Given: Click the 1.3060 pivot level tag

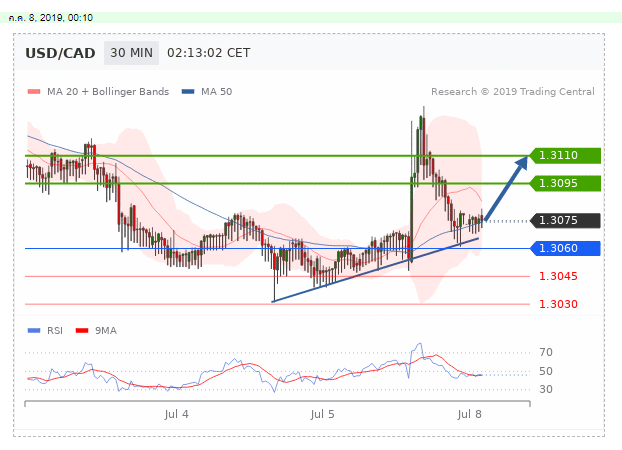Looking at the screenshot, I should click(565, 248).
